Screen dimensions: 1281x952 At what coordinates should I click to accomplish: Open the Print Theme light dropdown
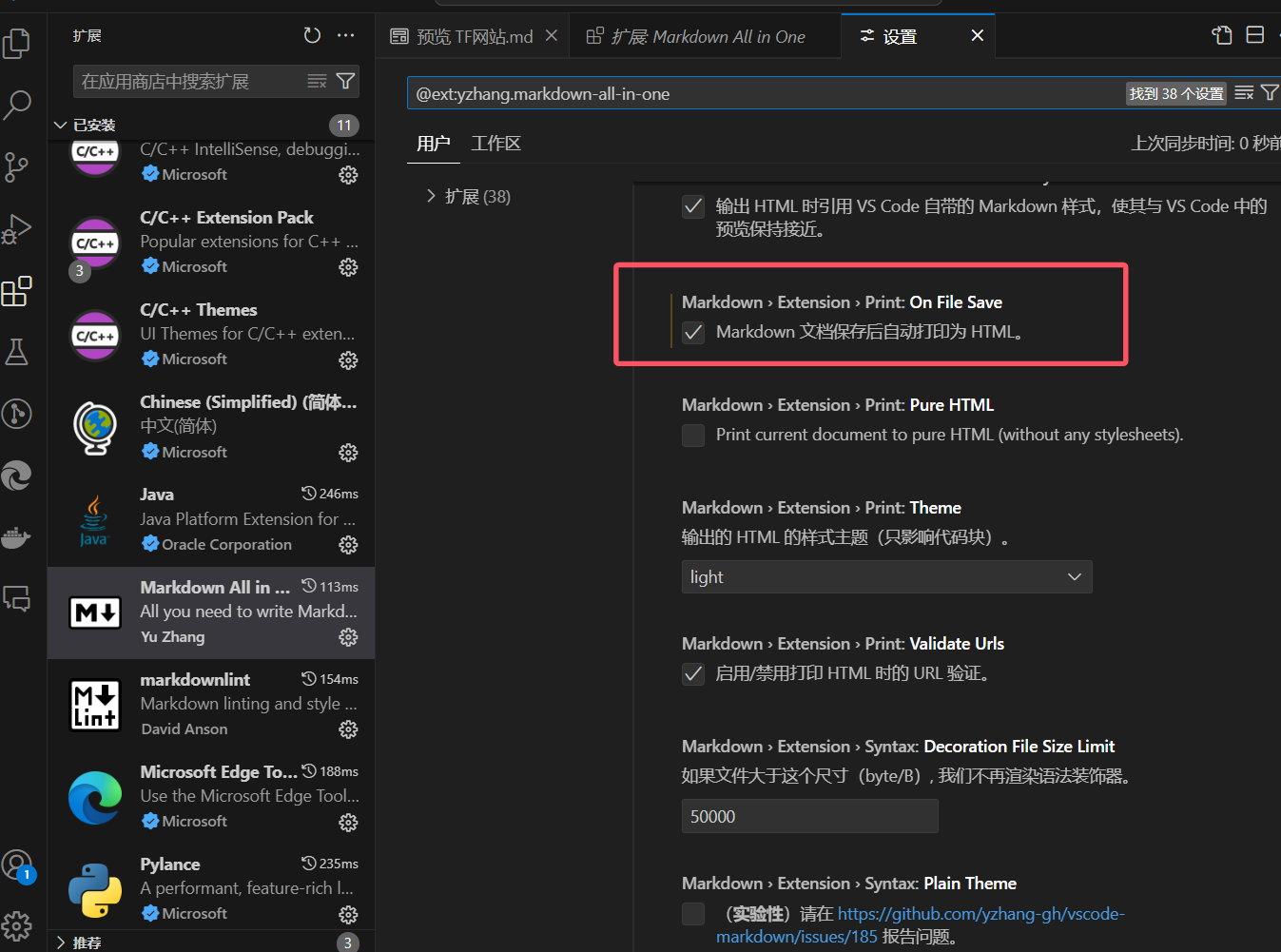(886, 577)
